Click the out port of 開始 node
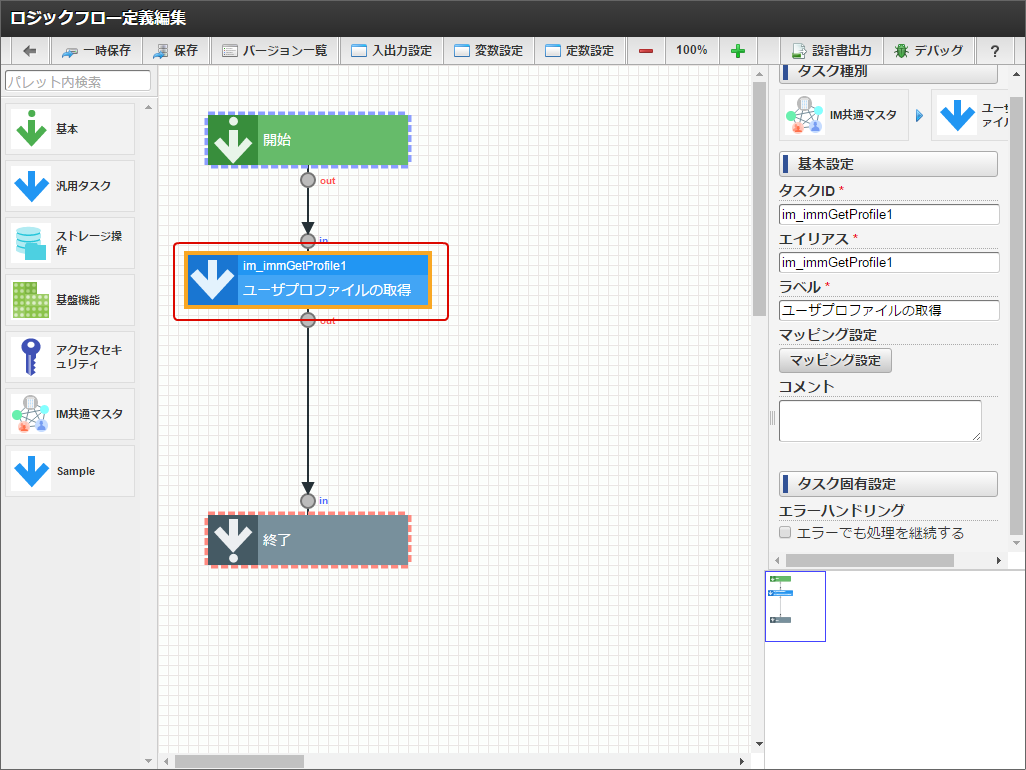Image resolution: width=1026 pixels, height=770 pixels. (x=308, y=180)
